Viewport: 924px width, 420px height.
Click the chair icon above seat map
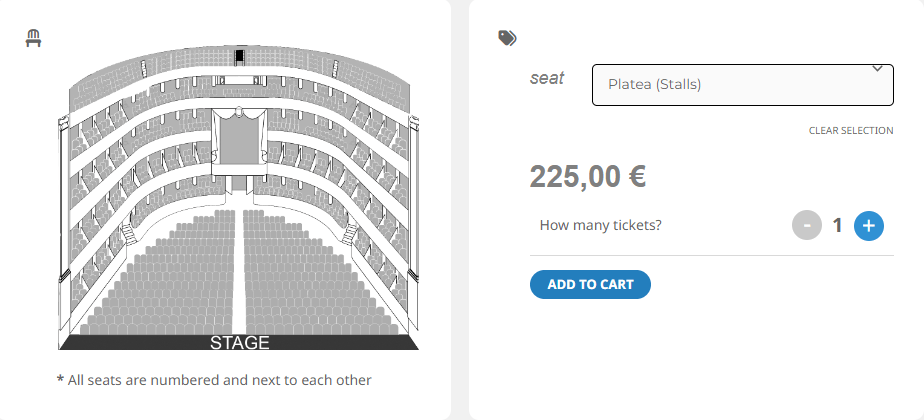click(x=34, y=38)
